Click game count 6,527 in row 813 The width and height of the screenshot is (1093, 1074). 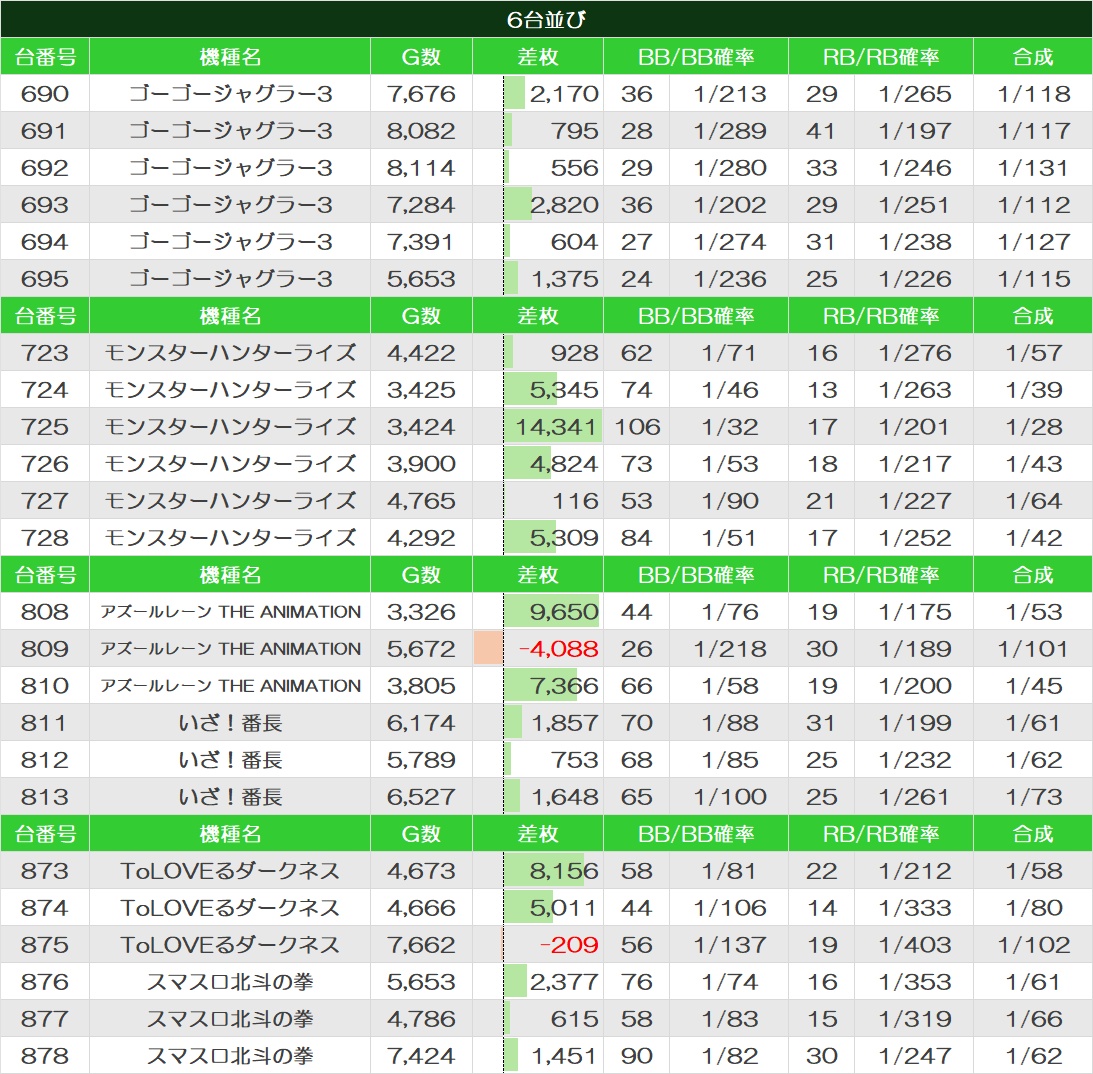[421, 796]
